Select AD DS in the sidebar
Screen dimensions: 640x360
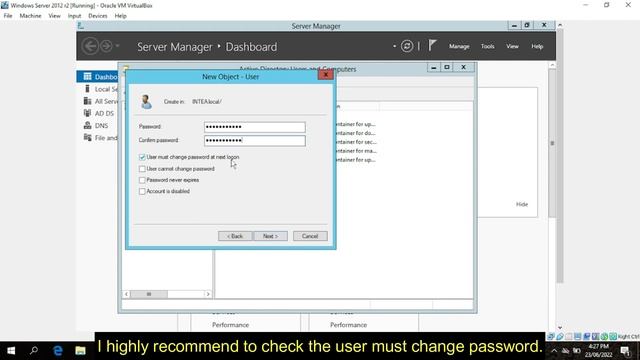99,113
